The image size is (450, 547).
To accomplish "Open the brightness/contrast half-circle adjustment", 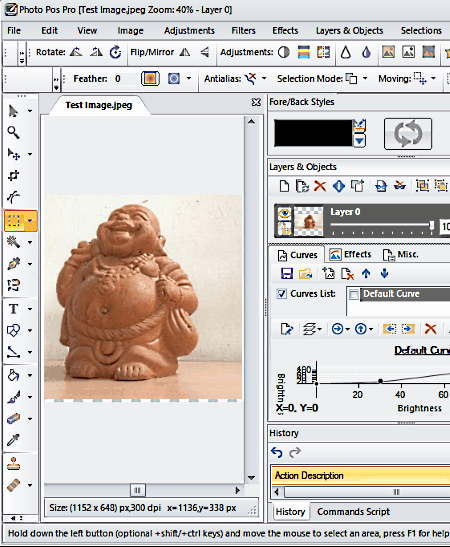I will [284, 52].
